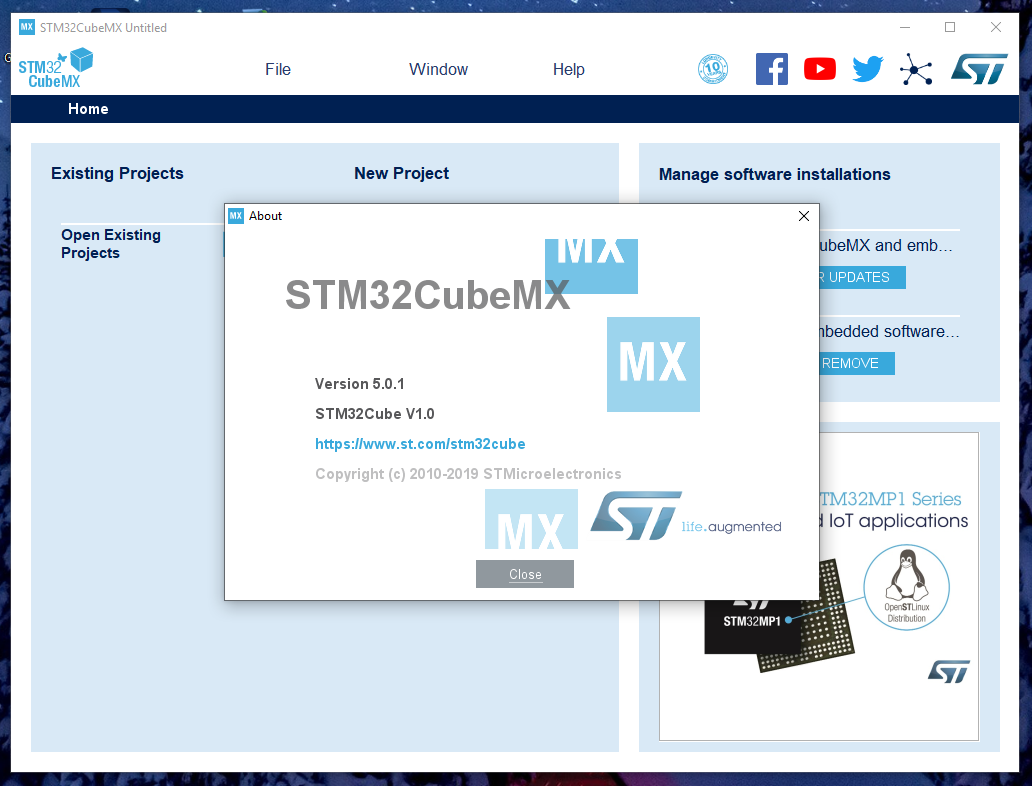Click the Manage software installations heading
Image resolution: width=1032 pixels, height=786 pixels.
point(775,174)
